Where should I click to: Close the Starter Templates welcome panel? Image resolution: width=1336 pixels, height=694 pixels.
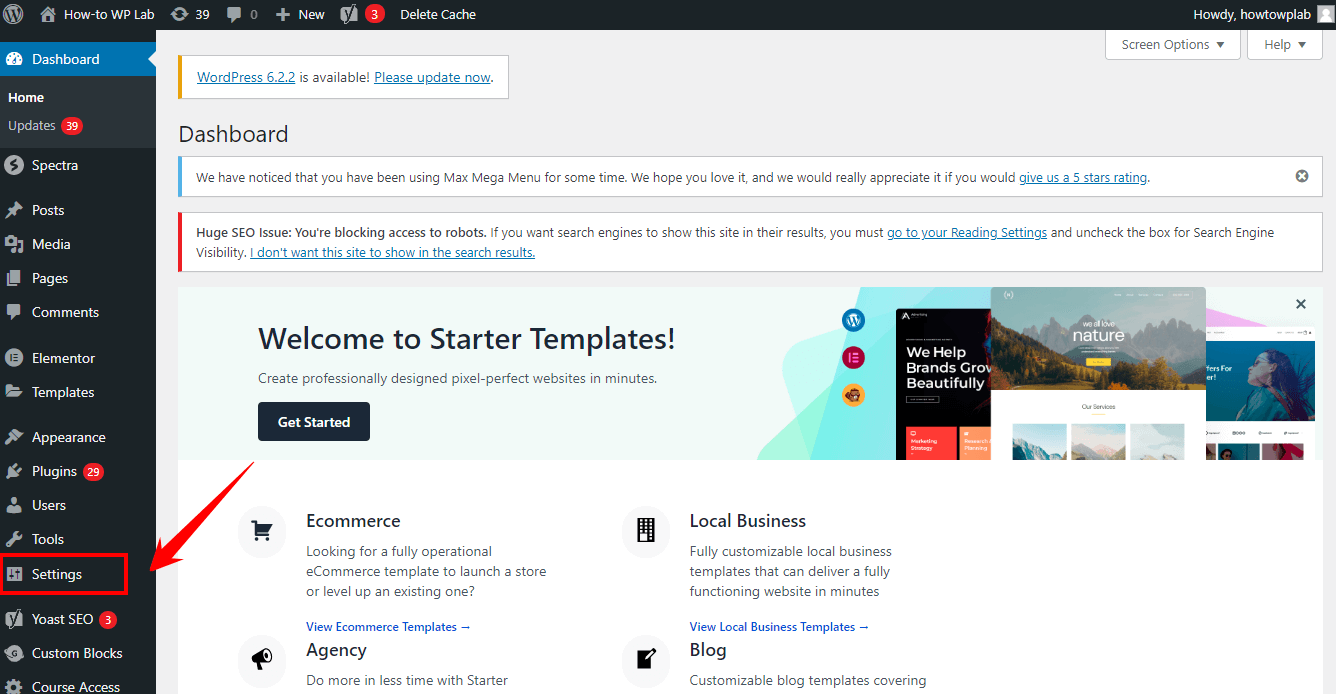click(1300, 304)
